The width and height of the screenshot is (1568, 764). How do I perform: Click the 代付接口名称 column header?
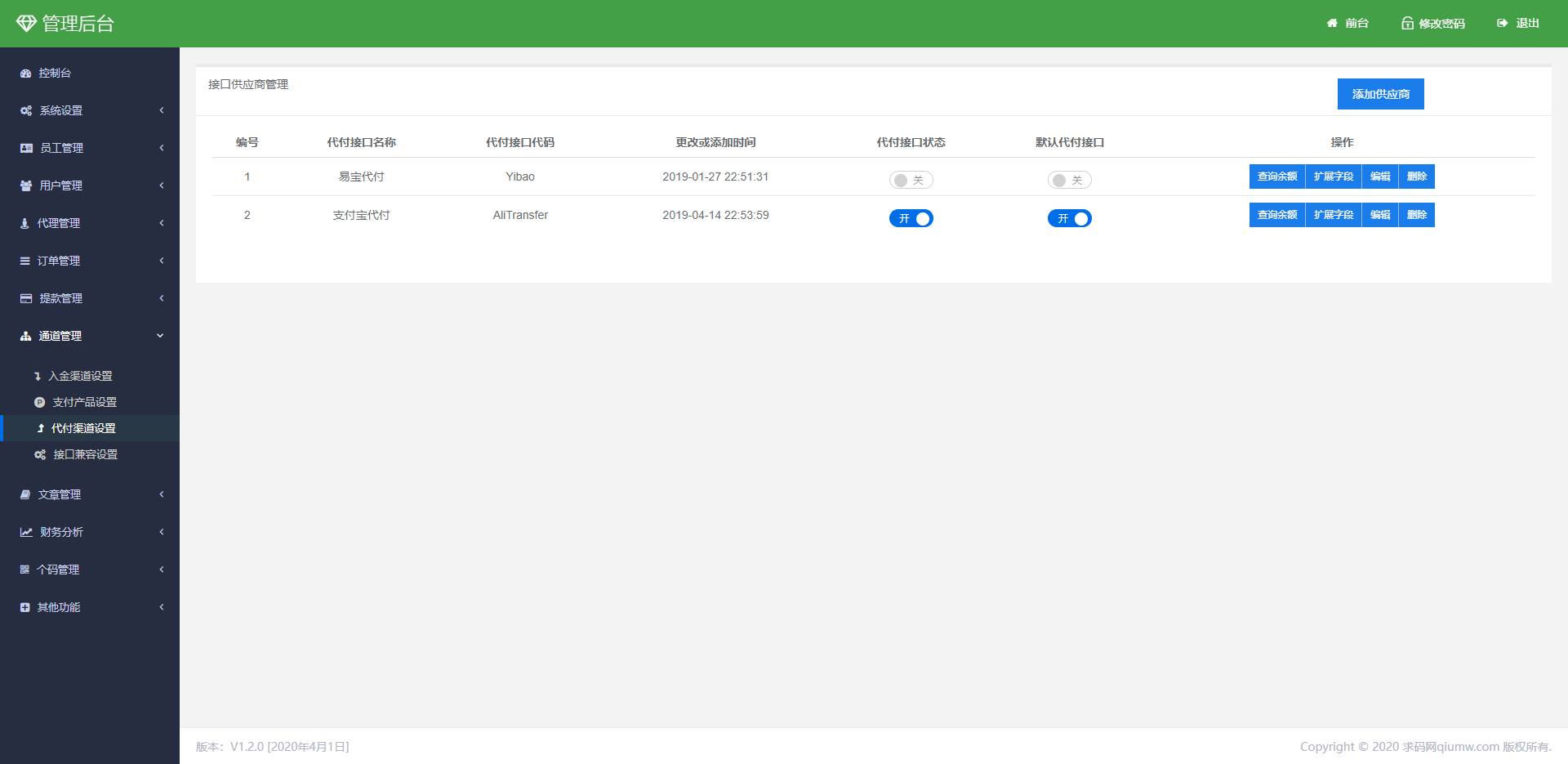362,142
